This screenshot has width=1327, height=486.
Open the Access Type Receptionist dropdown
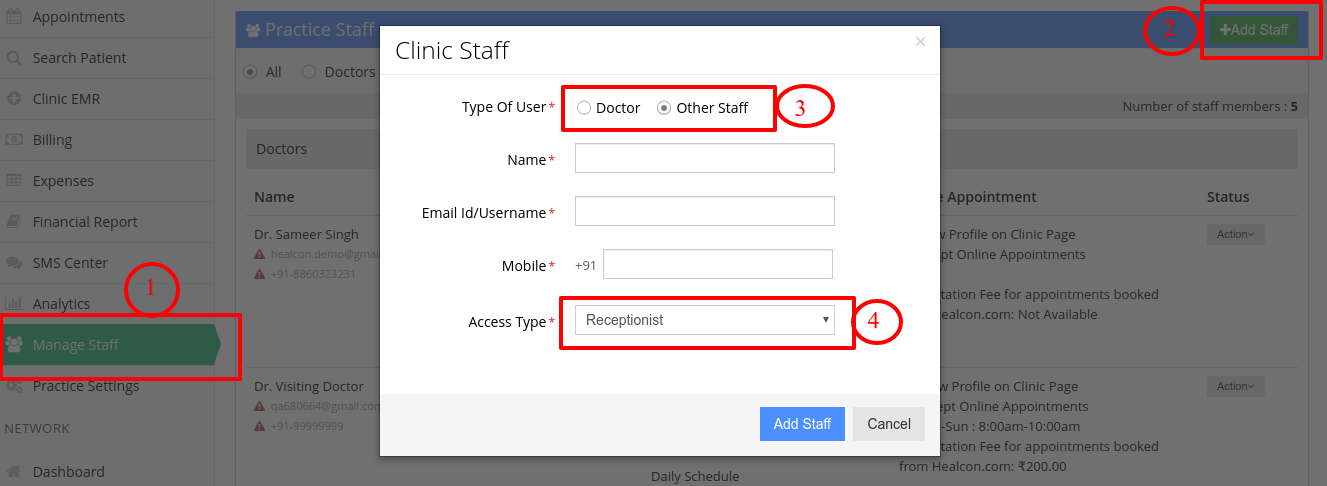(705, 320)
